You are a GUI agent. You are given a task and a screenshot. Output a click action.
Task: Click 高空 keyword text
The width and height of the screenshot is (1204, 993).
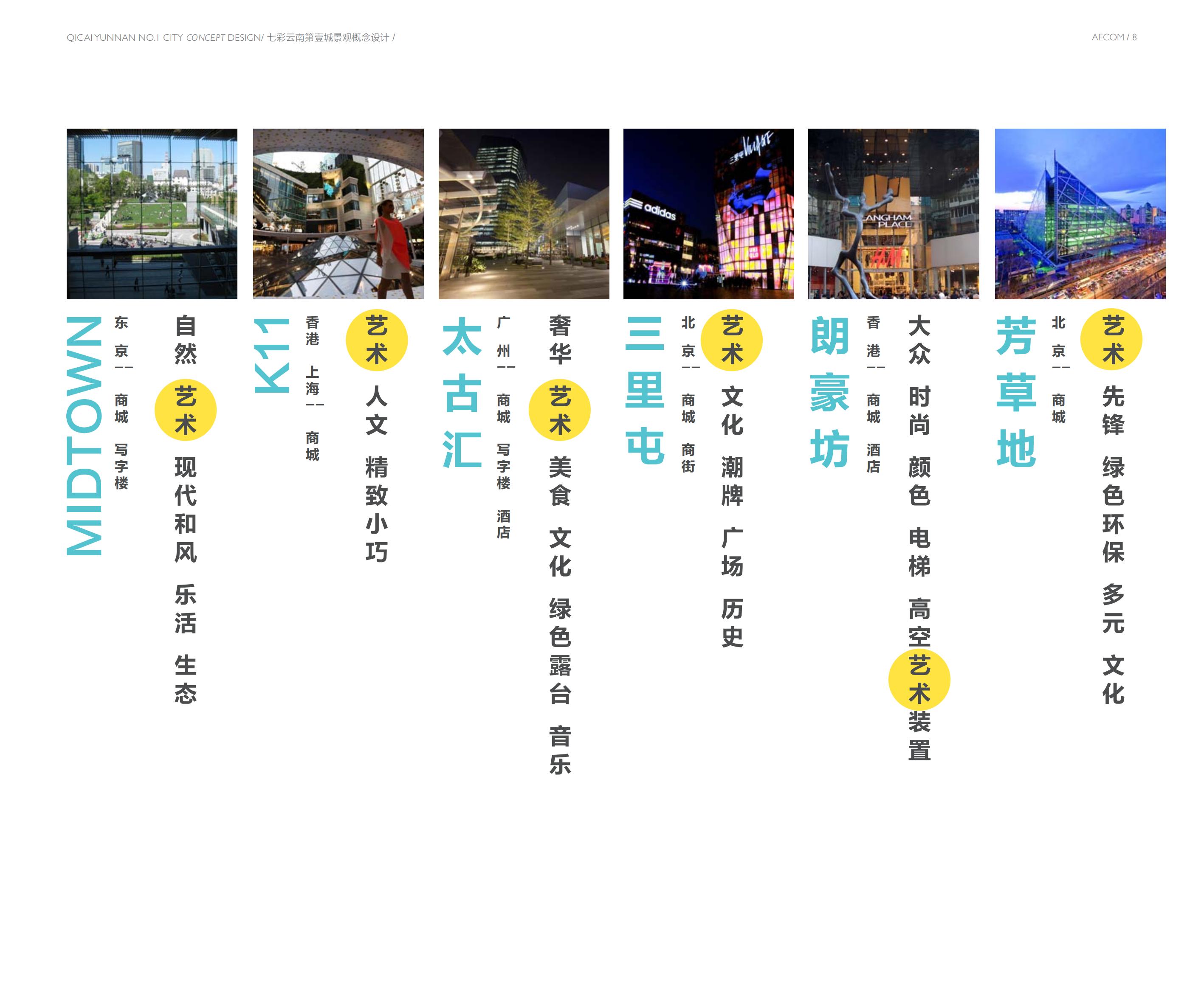click(x=919, y=622)
